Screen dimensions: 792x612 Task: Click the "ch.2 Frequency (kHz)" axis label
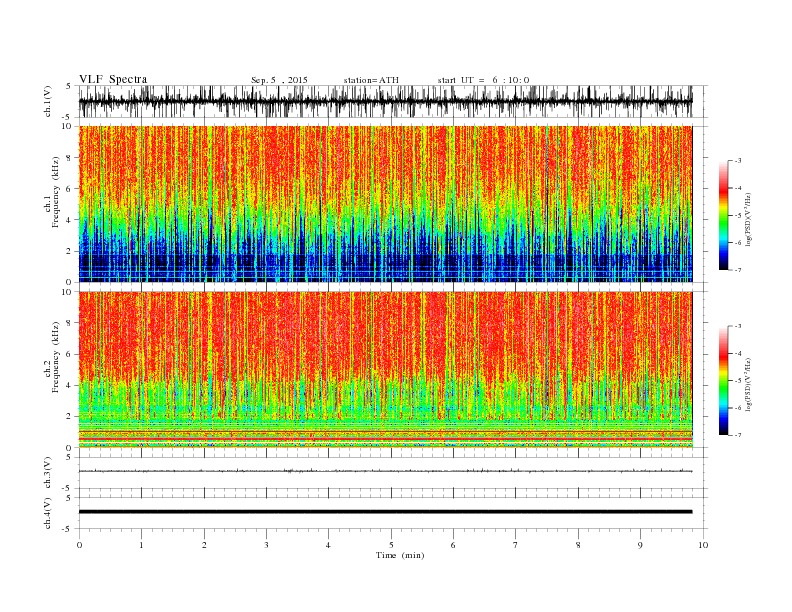(52, 357)
